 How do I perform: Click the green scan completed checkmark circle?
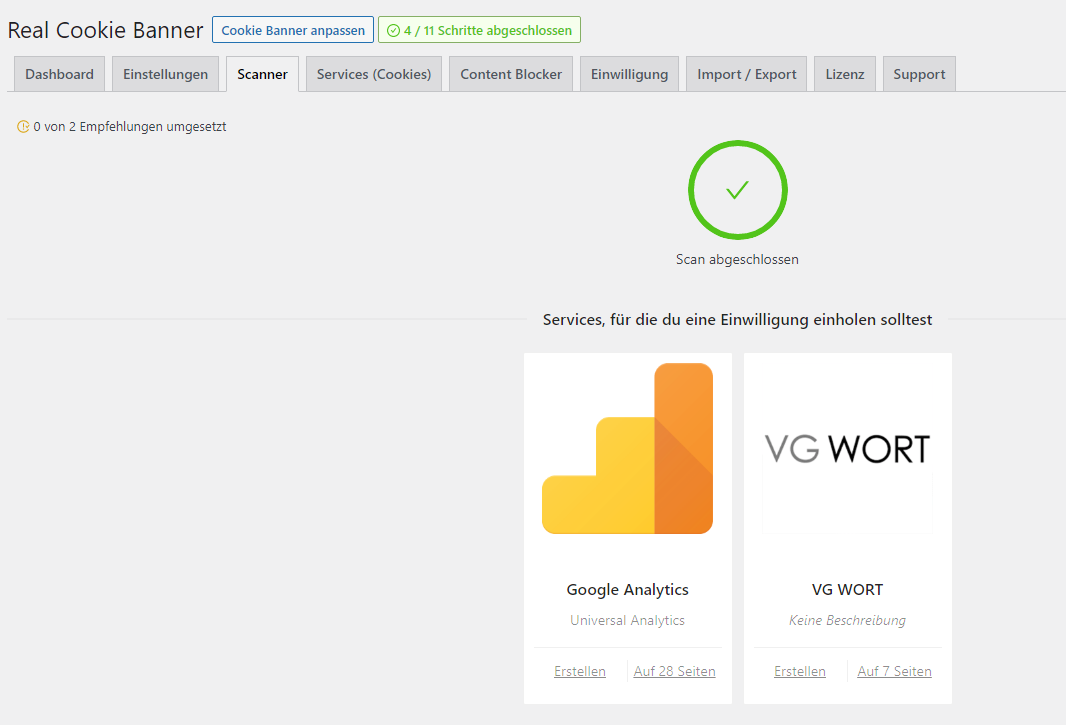[x=738, y=190]
